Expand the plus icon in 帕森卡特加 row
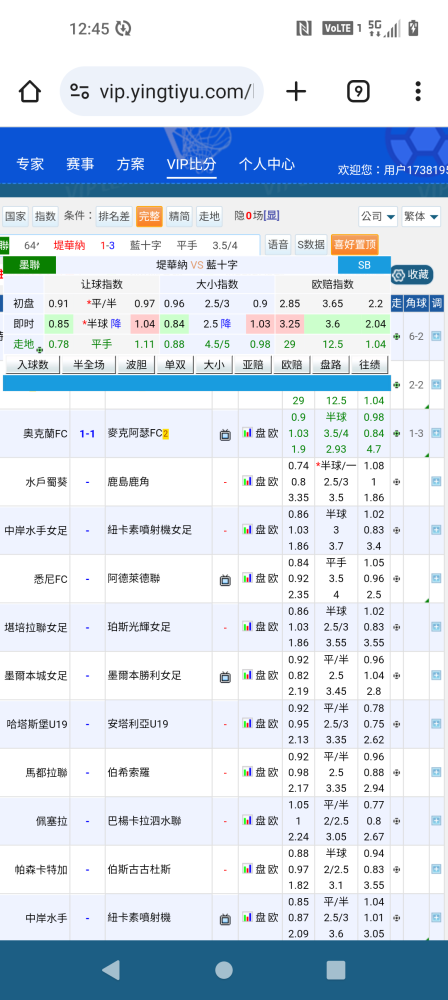Viewport: 448px width, 1000px height. [437, 870]
